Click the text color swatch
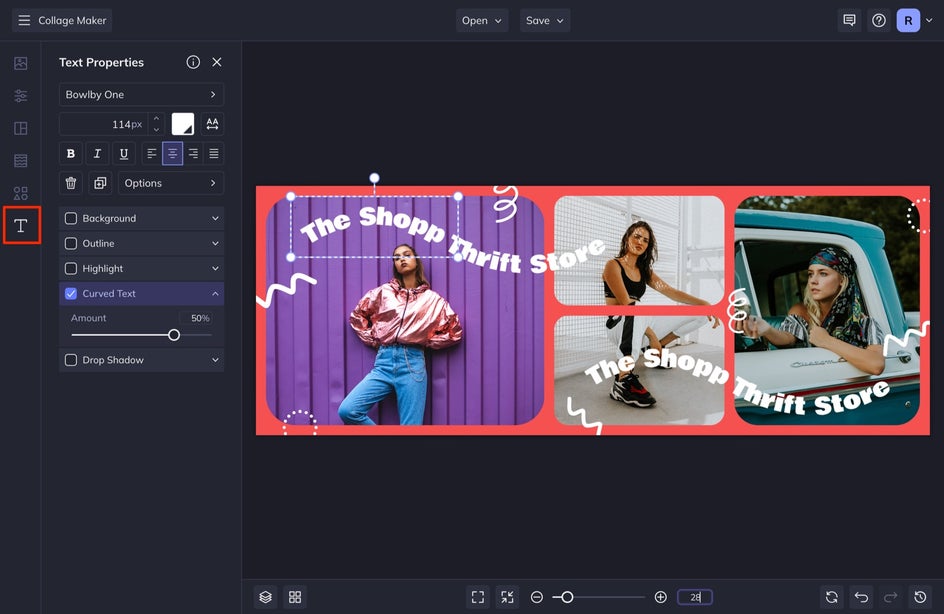 (183, 124)
